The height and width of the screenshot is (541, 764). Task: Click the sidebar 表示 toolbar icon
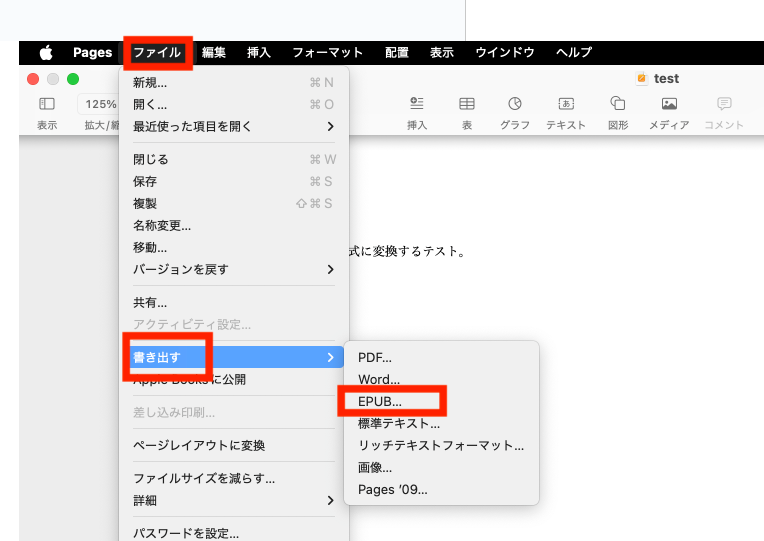click(x=47, y=104)
